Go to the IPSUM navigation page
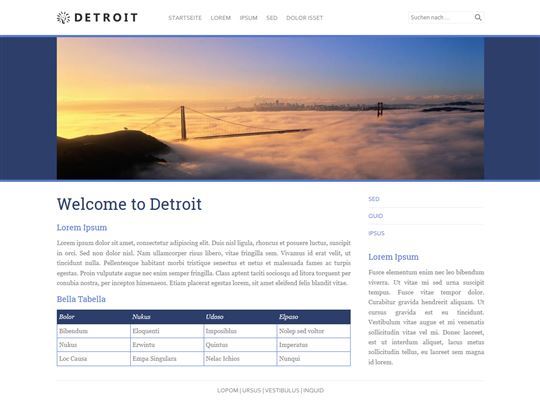The image size is (540, 405). (249, 18)
